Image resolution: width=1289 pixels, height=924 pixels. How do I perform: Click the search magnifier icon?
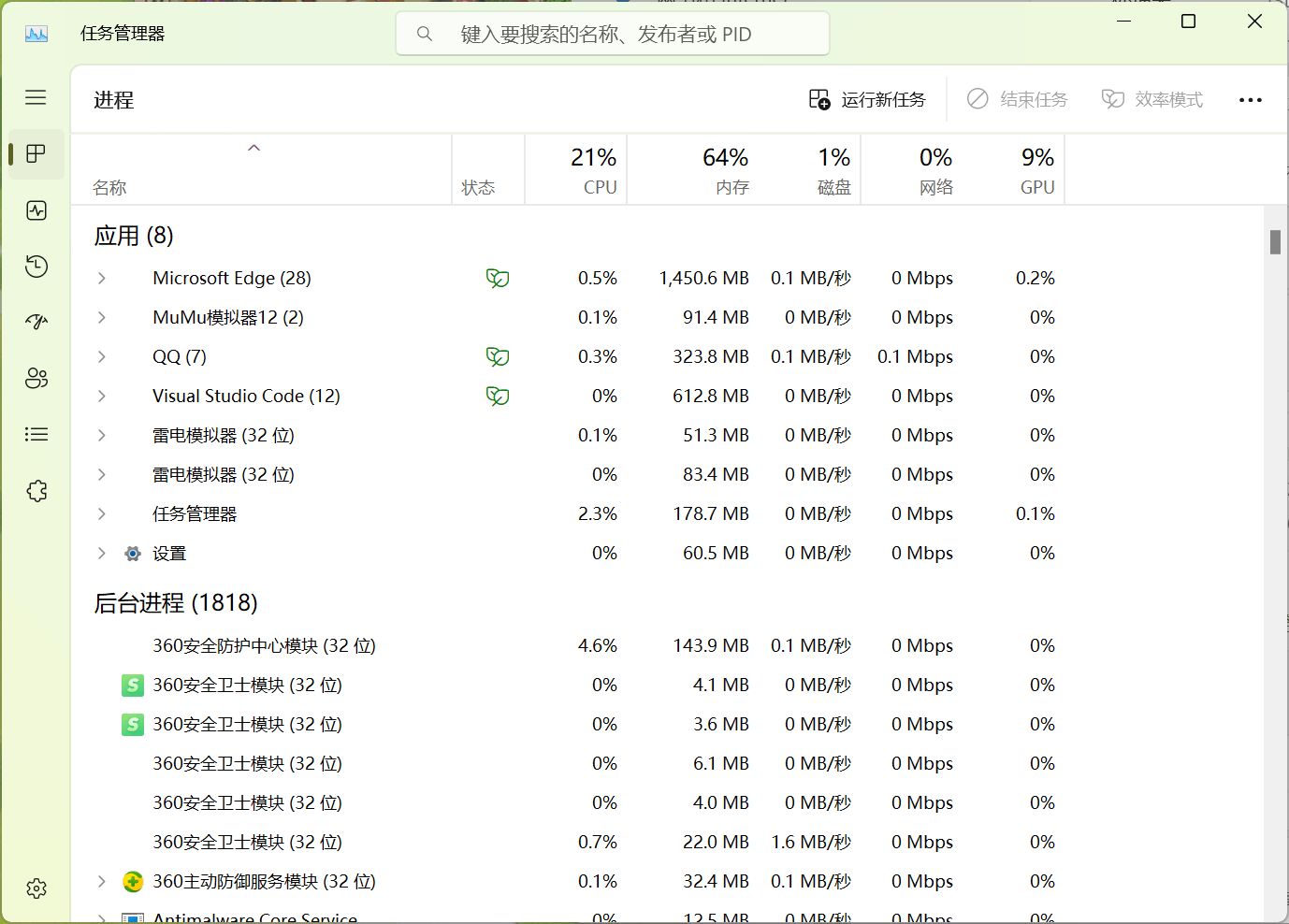pos(425,34)
